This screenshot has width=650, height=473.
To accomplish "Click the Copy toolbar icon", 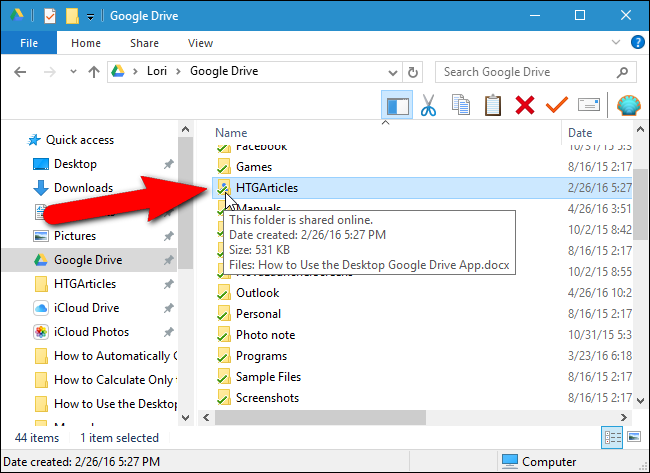I will [461, 105].
